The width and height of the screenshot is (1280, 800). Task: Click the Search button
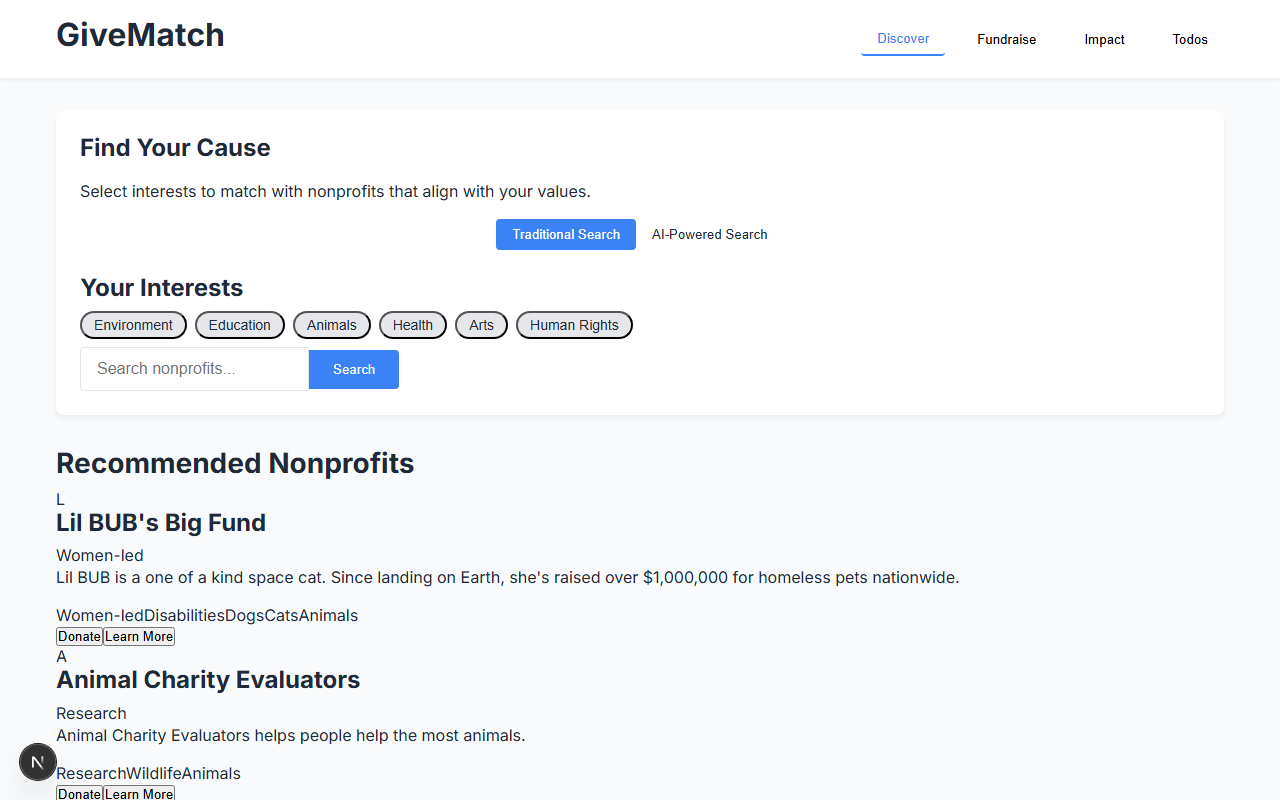353,369
